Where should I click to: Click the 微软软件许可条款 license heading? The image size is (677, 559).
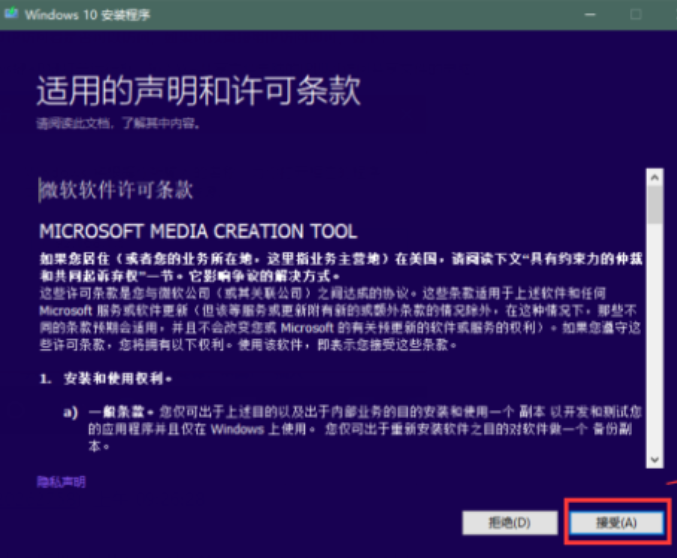(x=115, y=189)
